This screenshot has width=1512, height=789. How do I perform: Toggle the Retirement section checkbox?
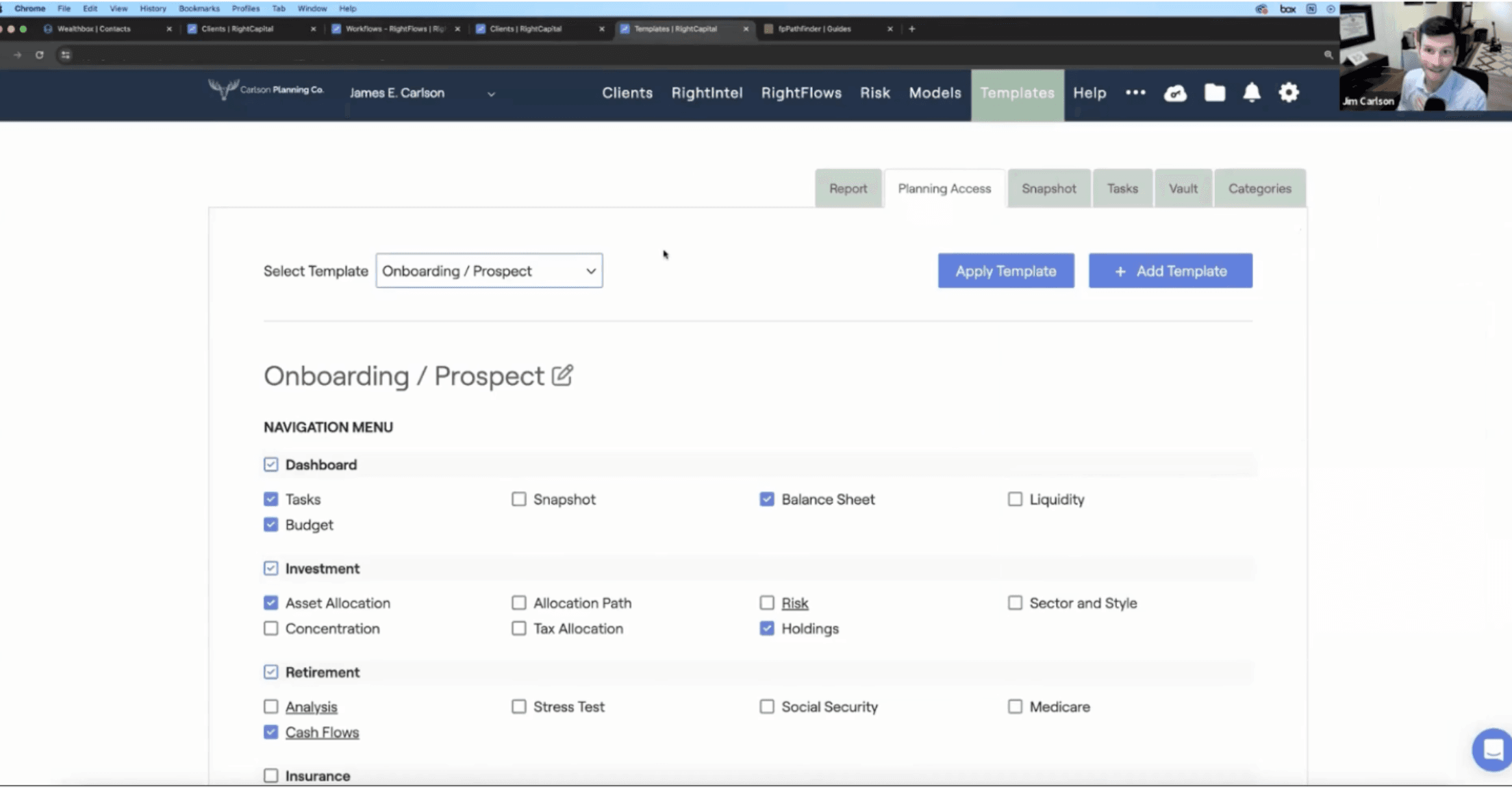pyautogui.click(x=270, y=672)
